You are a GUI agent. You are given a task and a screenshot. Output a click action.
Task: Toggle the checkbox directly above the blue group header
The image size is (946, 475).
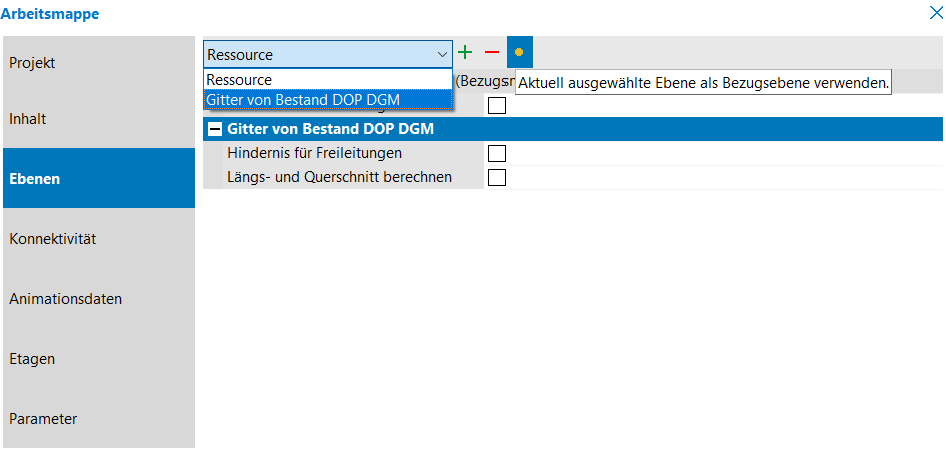coord(497,106)
